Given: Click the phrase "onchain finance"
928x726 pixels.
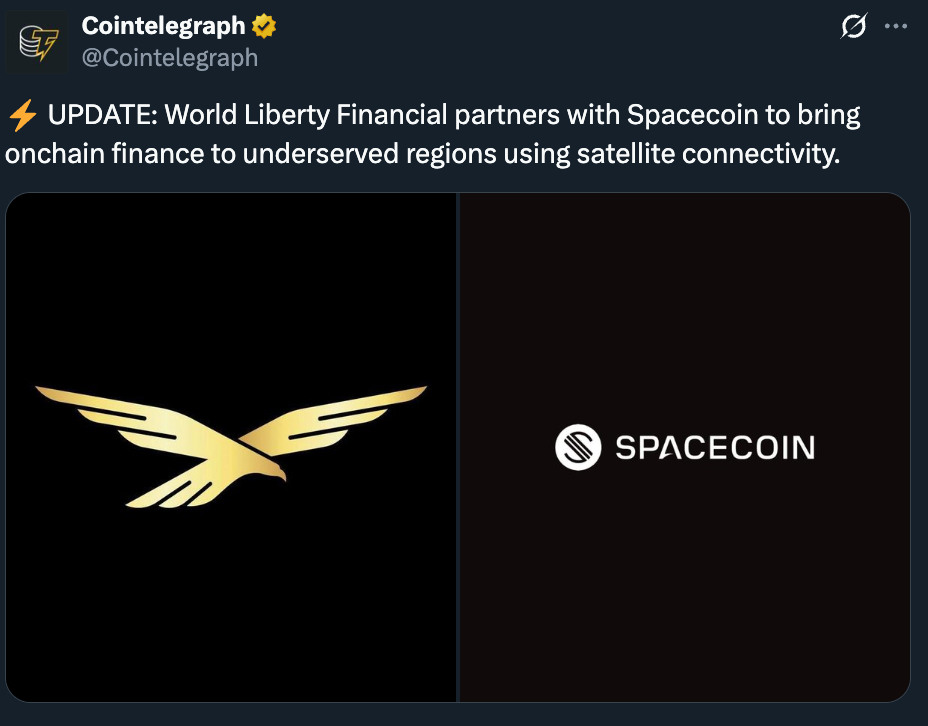Looking at the screenshot, I should (91, 156).
